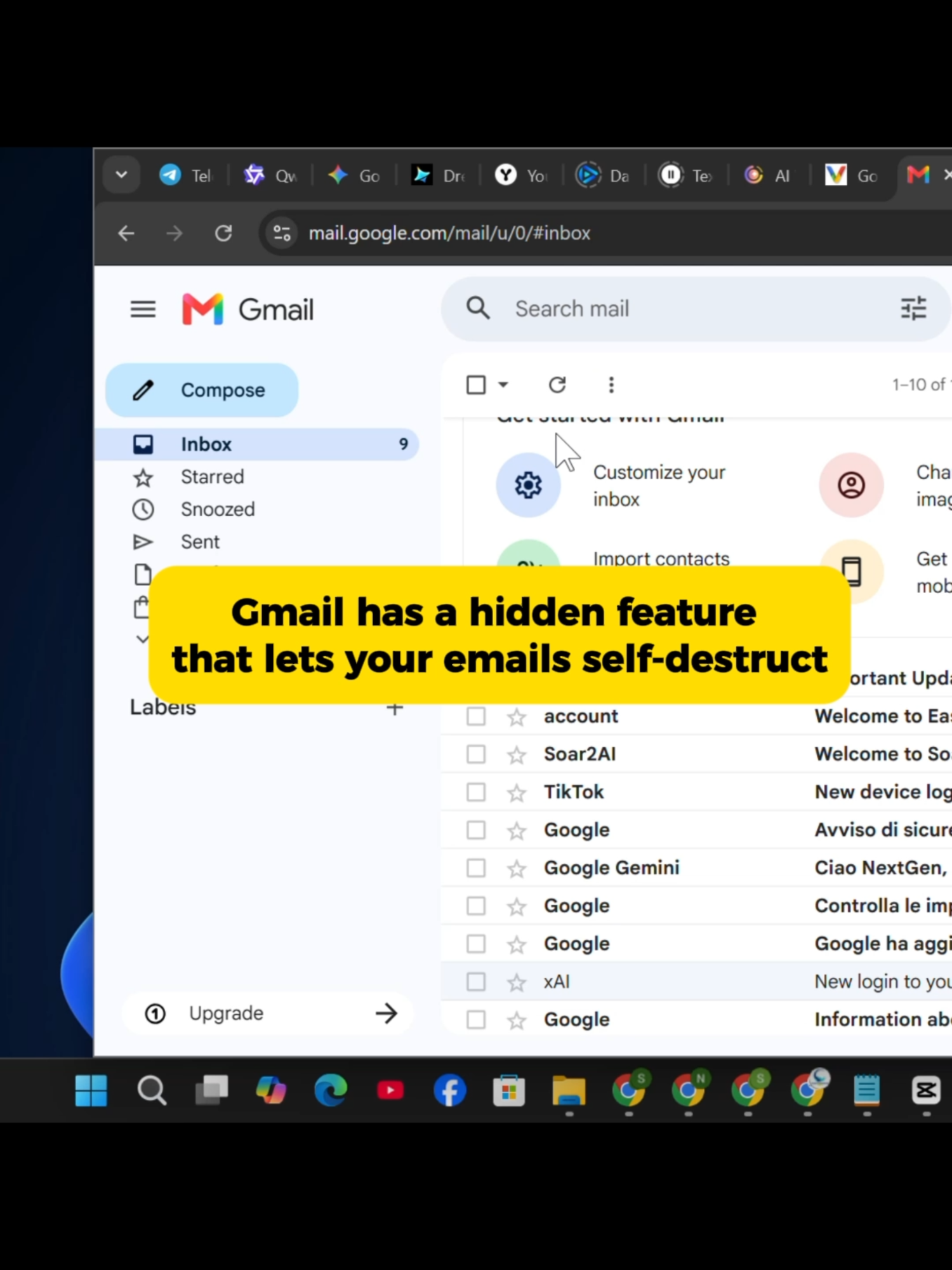This screenshot has height=1270, width=952.
Task: Click the change profile image icon
Action: click(x=851, y=485)
